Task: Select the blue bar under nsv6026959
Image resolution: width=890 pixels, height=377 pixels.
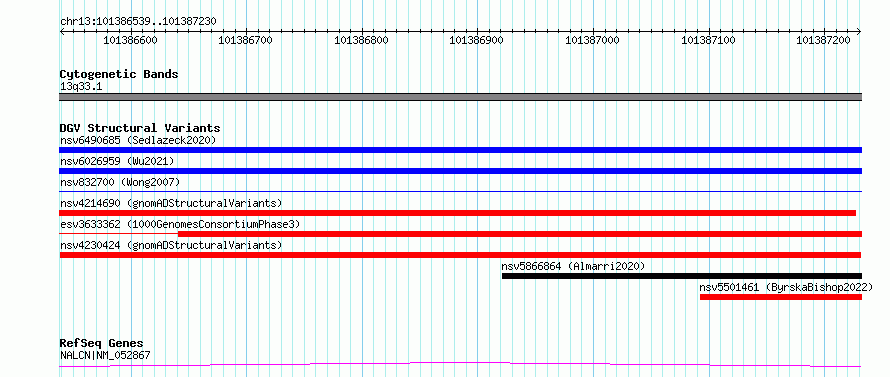Action: (x=460, y=171)
